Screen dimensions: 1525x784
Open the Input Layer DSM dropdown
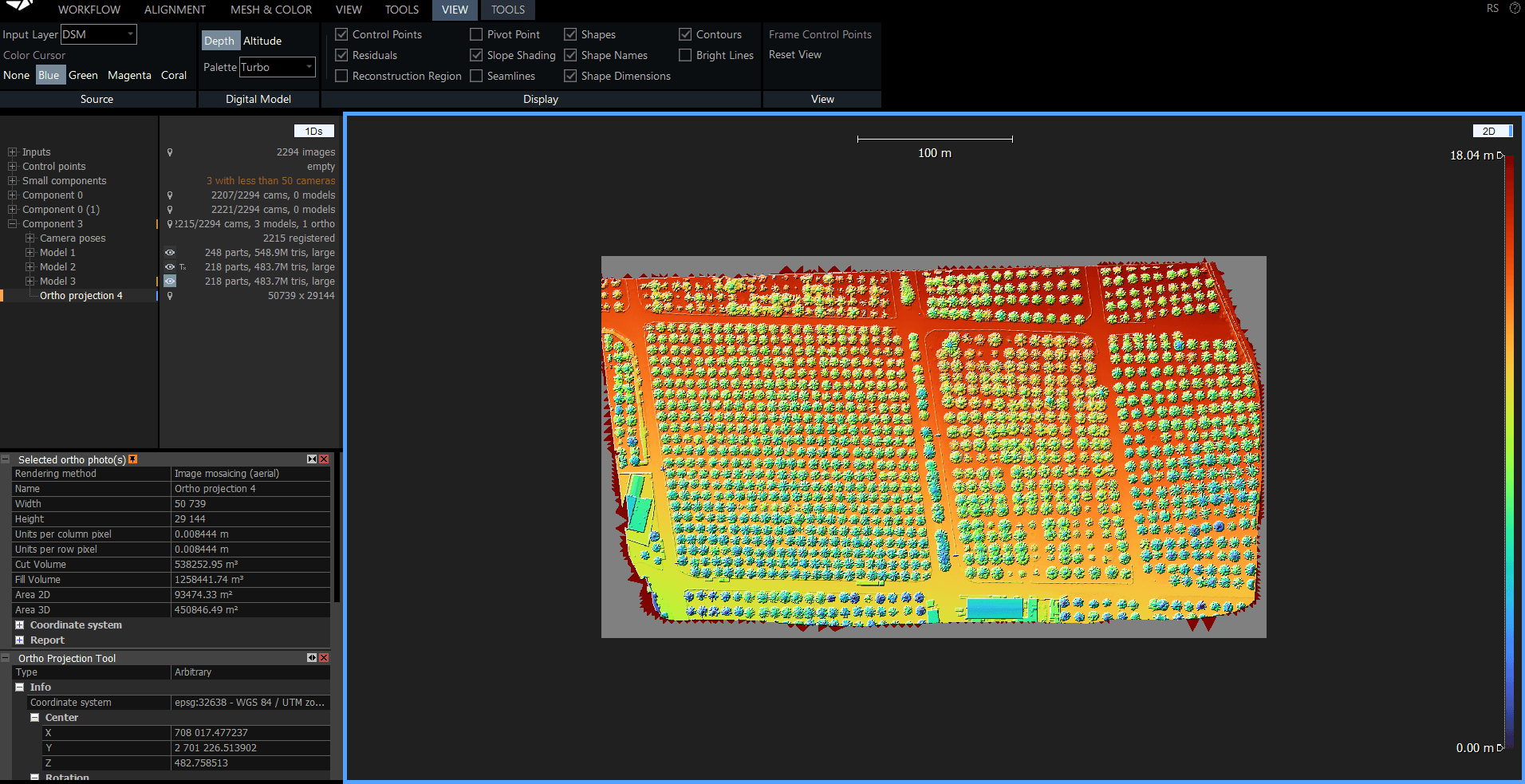coord(99,34)
